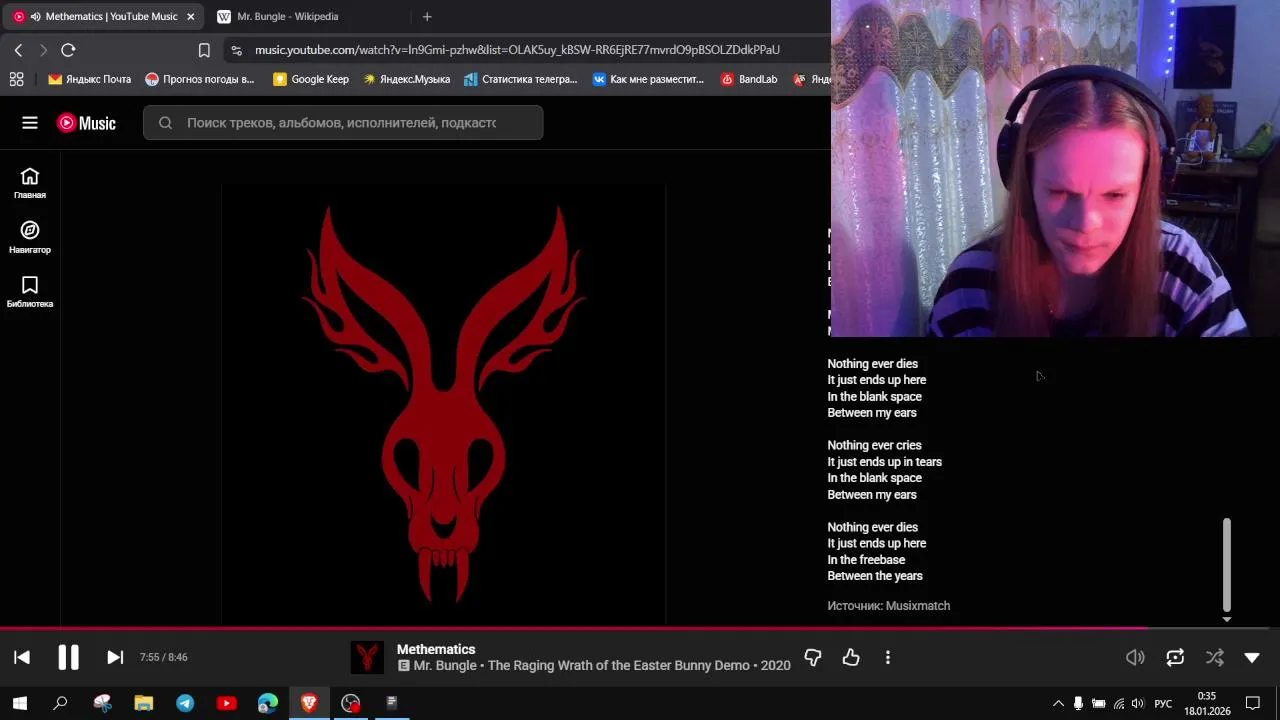
Task: Dislike the song Methematics
Action: (813, 657)
